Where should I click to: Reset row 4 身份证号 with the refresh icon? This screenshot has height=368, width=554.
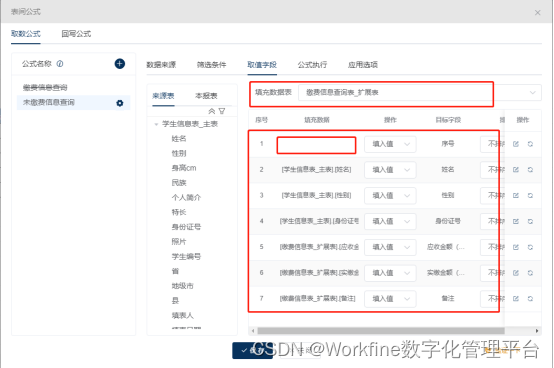coord(530,221)
